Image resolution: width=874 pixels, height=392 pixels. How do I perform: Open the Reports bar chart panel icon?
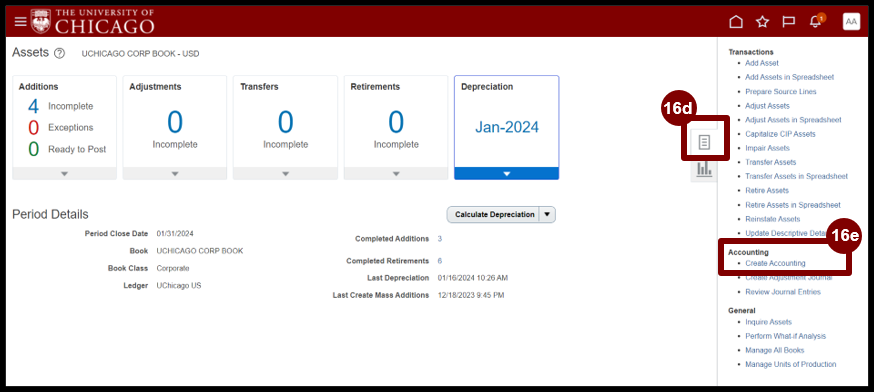pyautogui.click(x=705, y=169)
